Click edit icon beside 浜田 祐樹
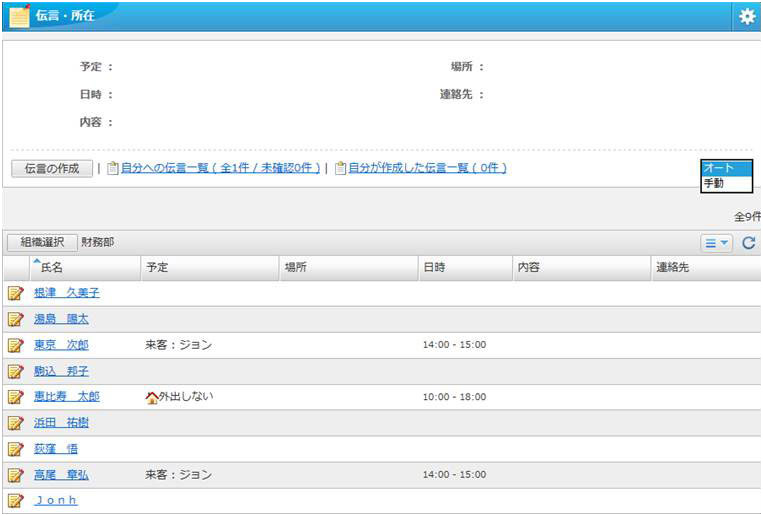Screen dimensions: 763x516 click(15, 423)
